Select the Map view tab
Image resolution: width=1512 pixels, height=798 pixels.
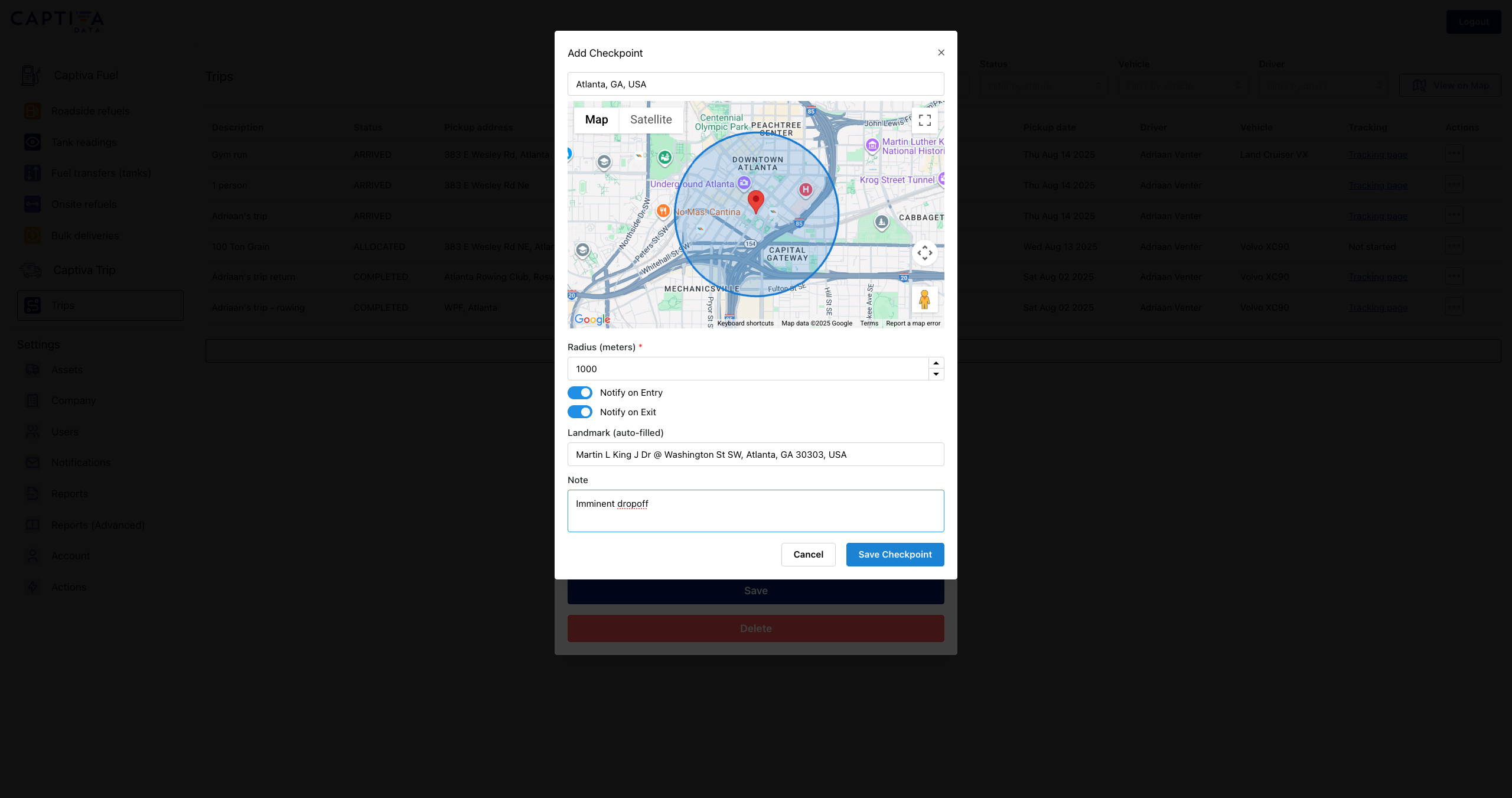(x=596, y=120)
